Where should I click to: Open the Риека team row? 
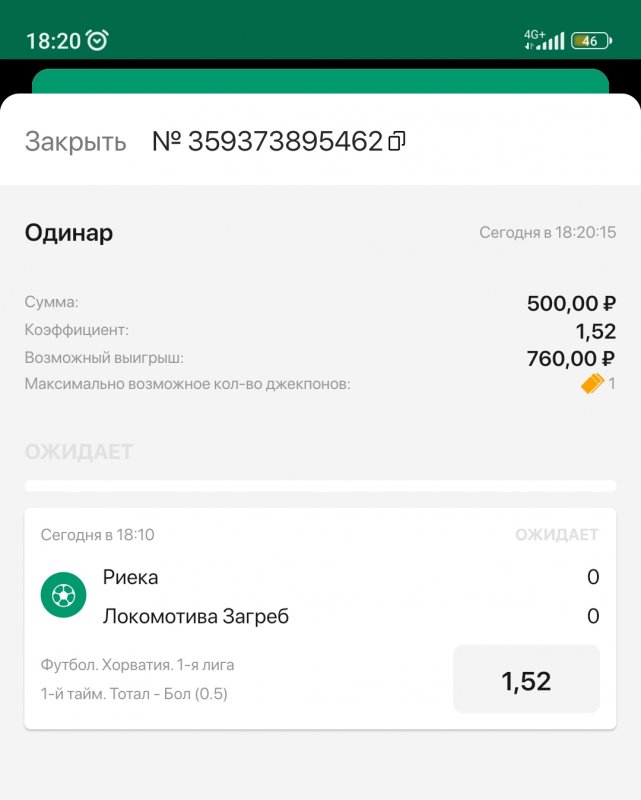click(x=131, y=577)
